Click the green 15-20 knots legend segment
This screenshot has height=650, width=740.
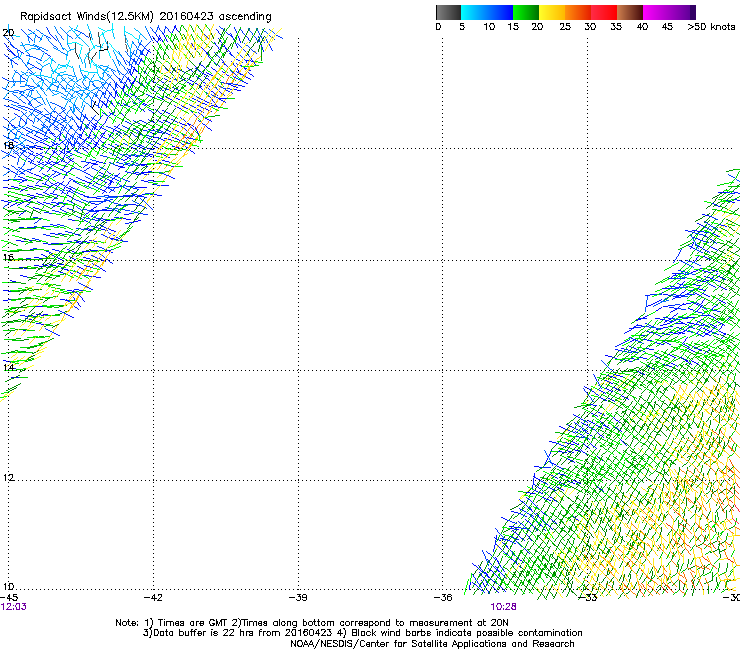pyautogui.click(x=526, y=12)
